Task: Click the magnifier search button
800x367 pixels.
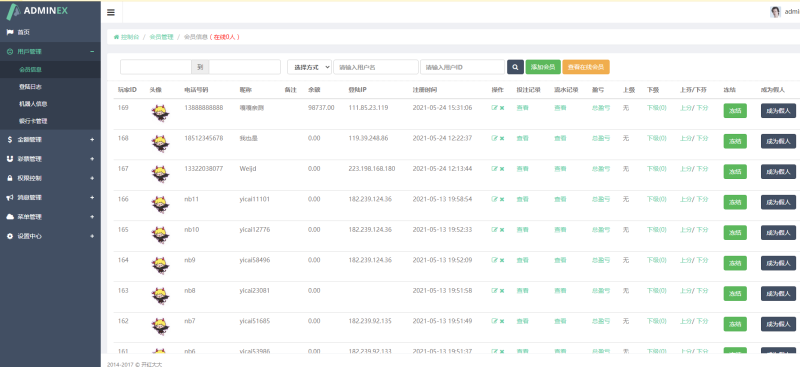Action: pyautogui.click(x=515, y=67)
